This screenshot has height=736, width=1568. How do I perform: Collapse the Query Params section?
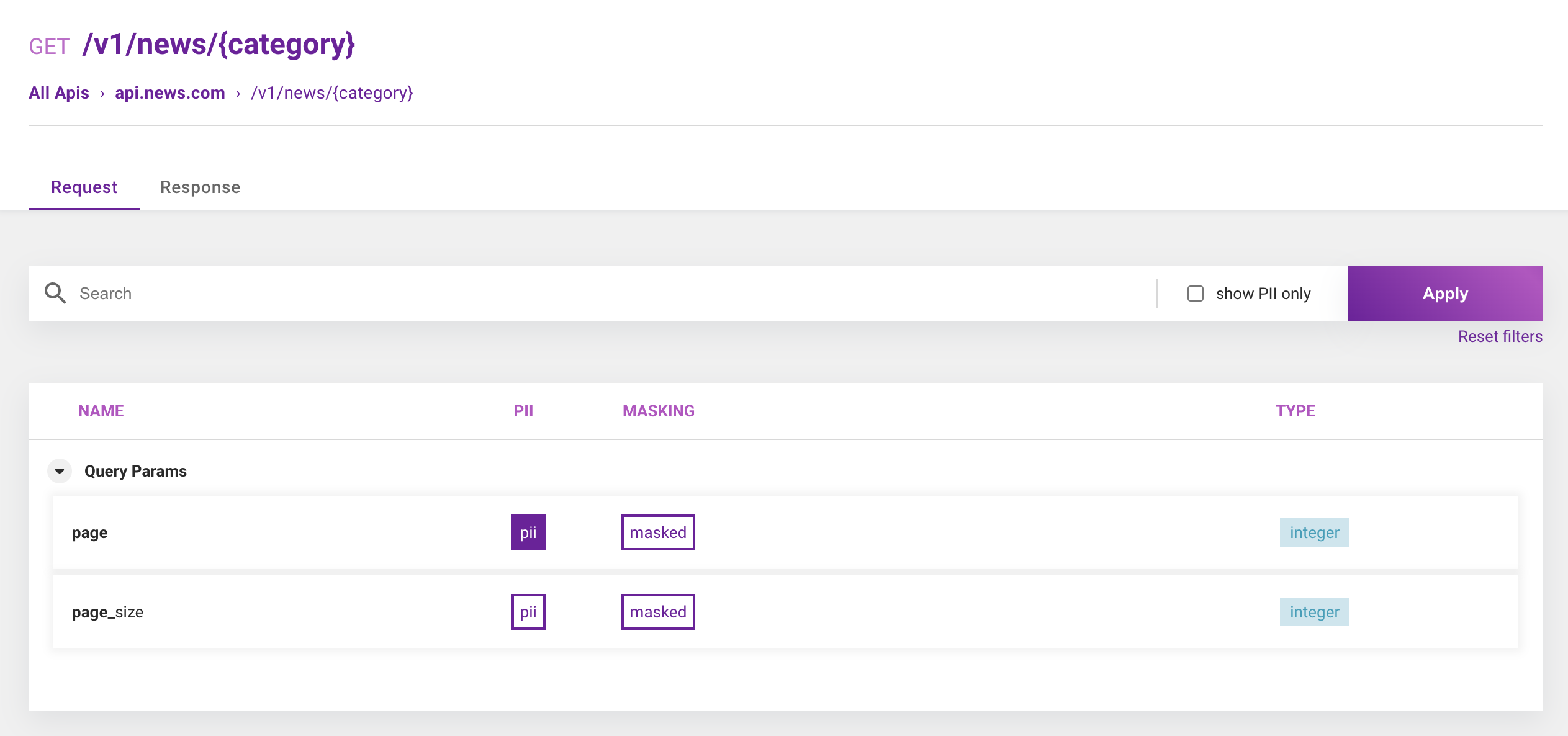click(60, 470)
